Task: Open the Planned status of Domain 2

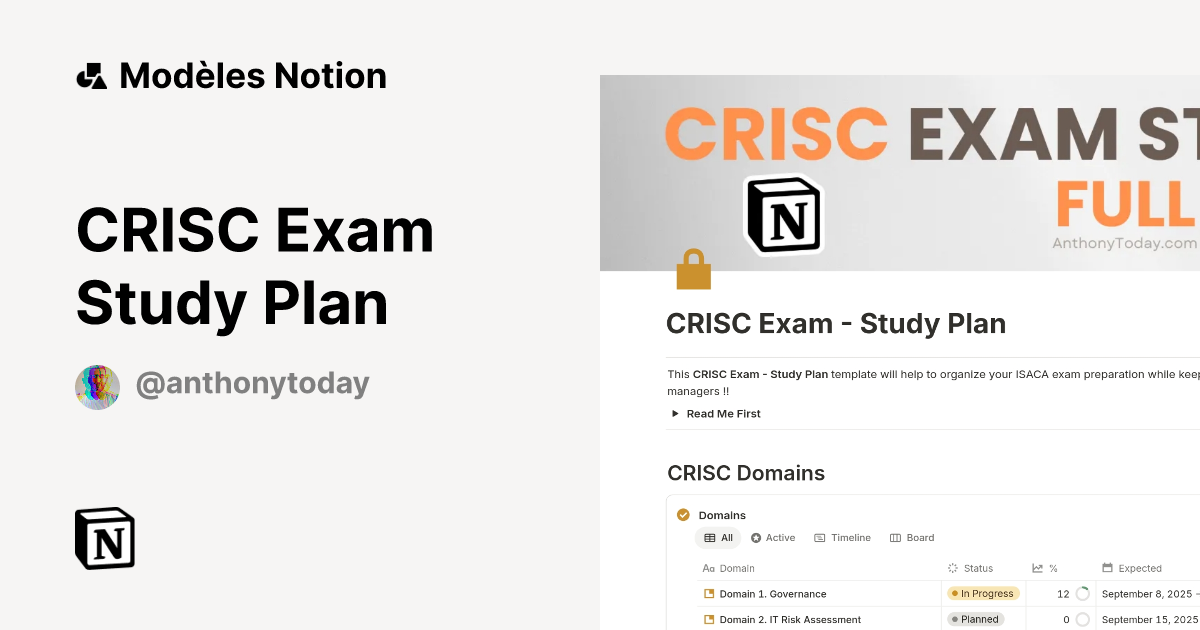Action: pos(975,620)
